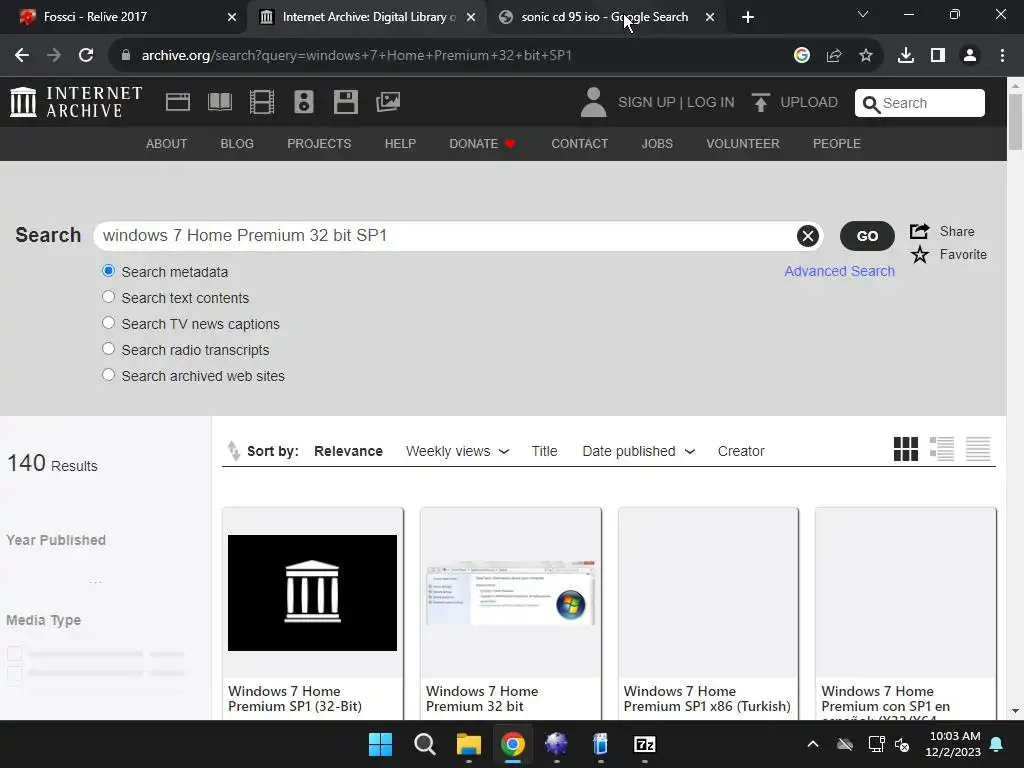Viewport: 1024px width, 768px height.
Task: Clear the search query with X
Action: [x=807, y=236]
